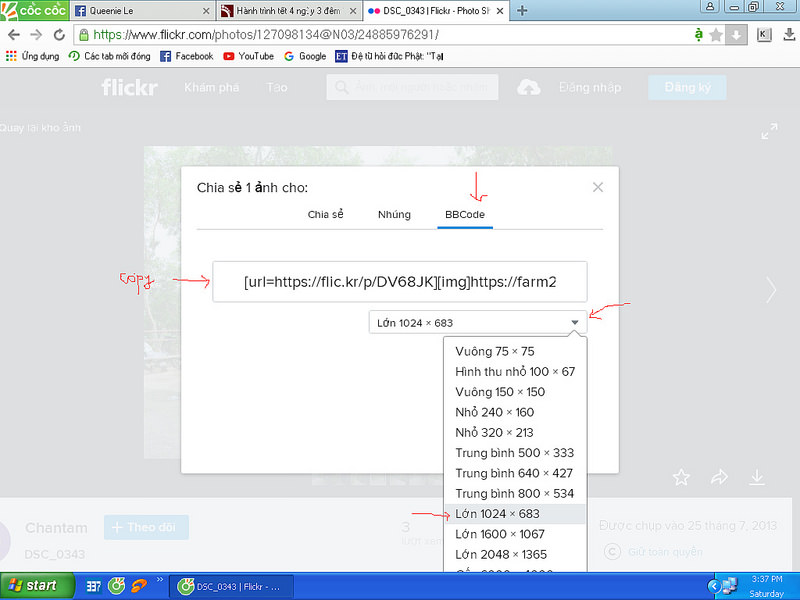This screenshot has width=800, height=600.
Task: Open a new browser tab
Action: pos(522,10)
